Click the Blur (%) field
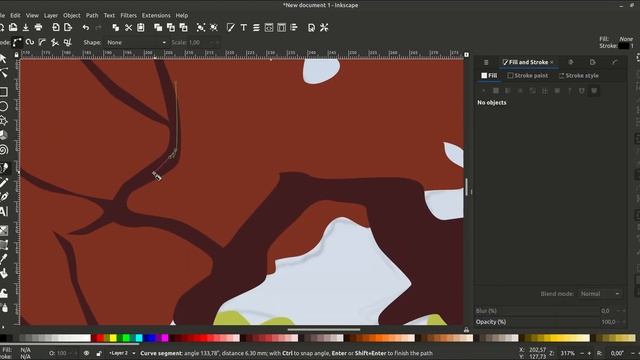 (551, 311)
